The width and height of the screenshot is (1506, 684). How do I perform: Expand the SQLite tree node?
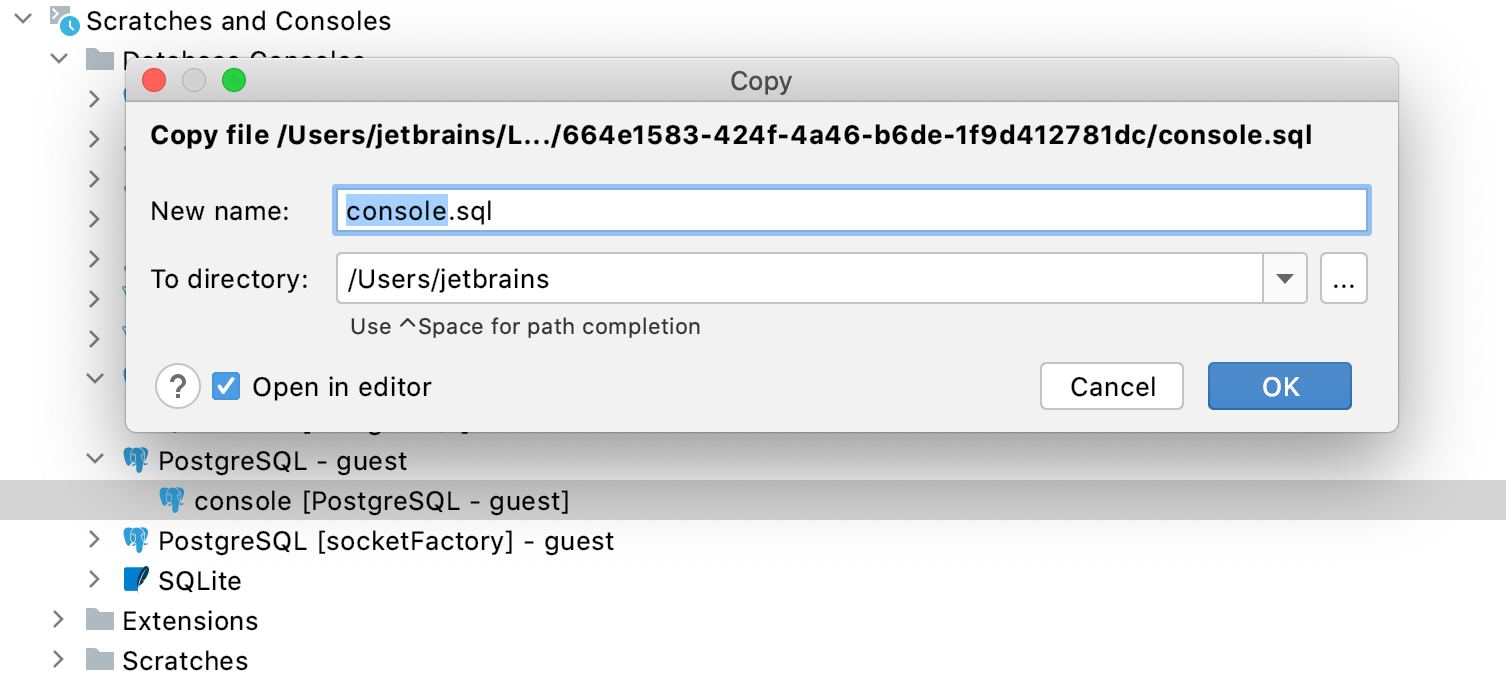pos(93,580)
